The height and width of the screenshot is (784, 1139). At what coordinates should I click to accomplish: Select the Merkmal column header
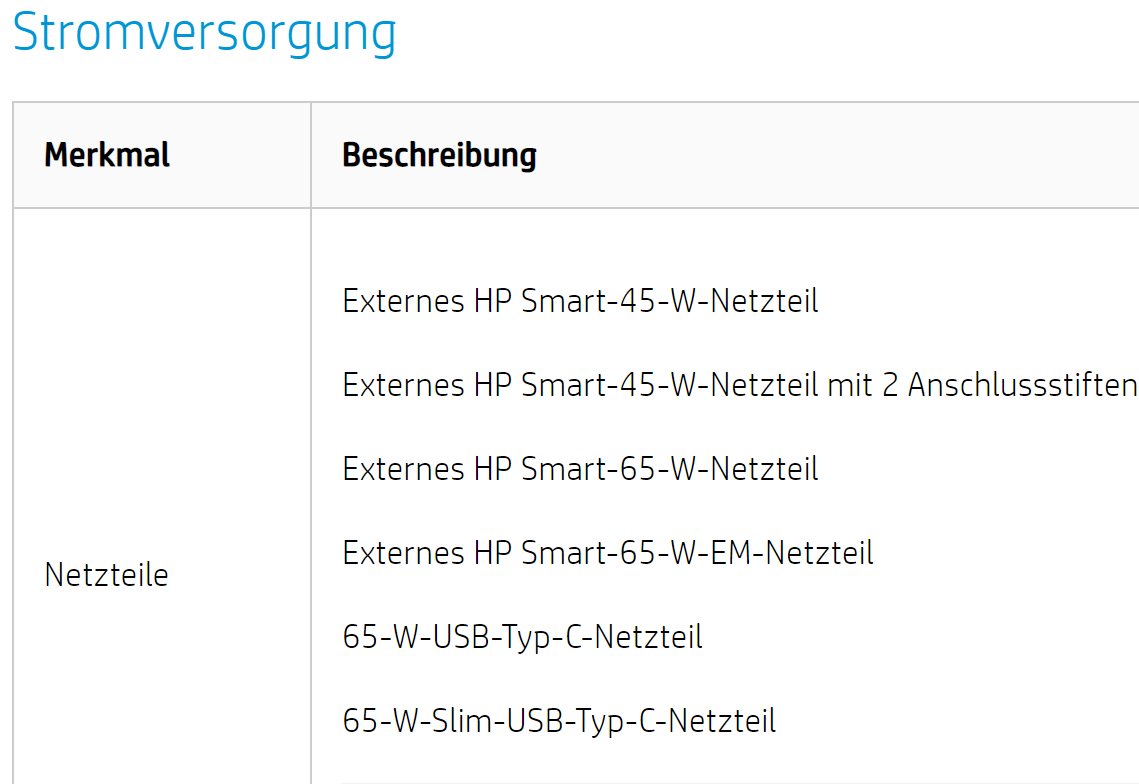coord(107,155)
